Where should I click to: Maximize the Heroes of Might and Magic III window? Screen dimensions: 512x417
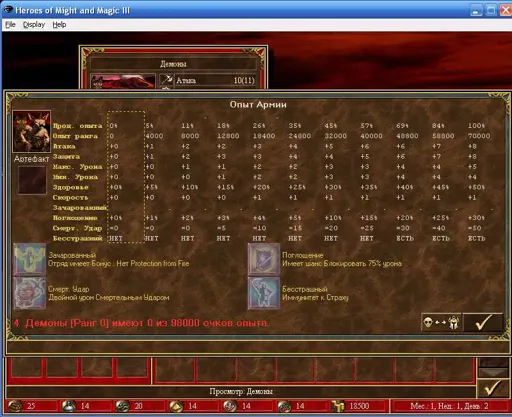(491, 10)
